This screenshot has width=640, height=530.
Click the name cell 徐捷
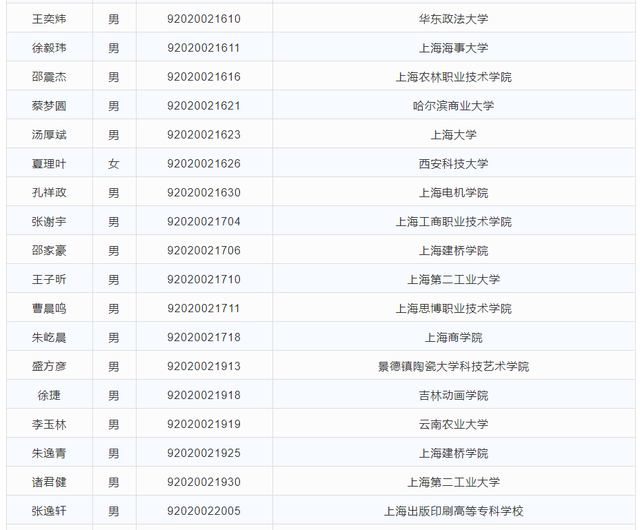click(x=49, y=396)
